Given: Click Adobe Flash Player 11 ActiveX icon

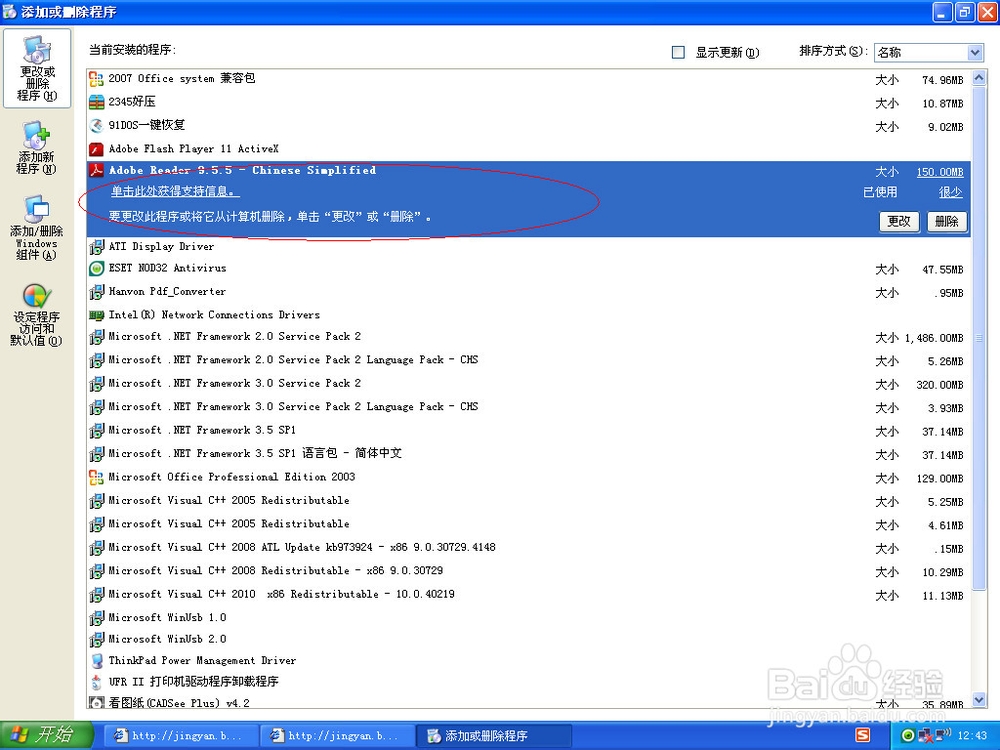Looking at the screenshot, I should pyautogui.click(x=96, y=149).
